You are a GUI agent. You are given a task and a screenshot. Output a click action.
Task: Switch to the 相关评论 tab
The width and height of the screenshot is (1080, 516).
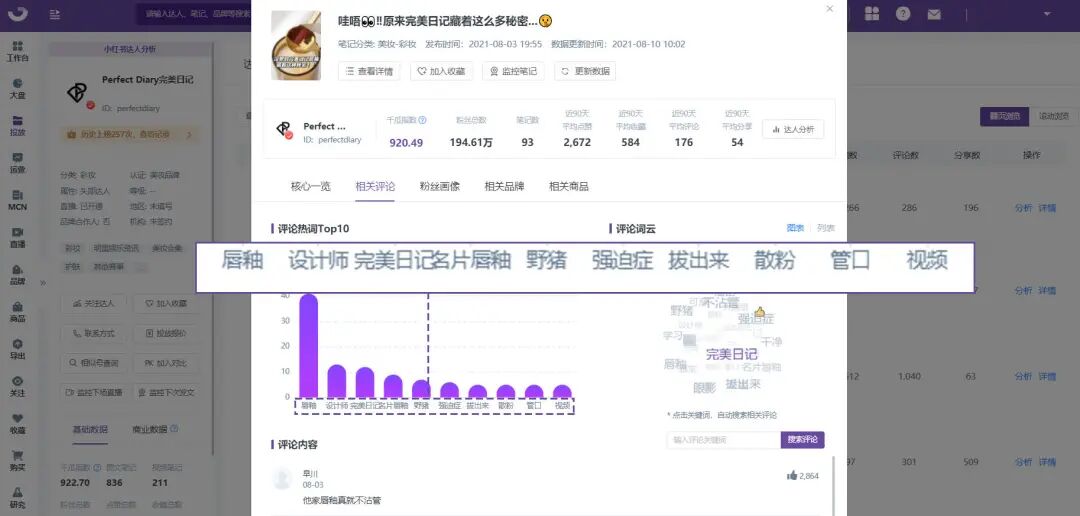tap(375, 186)
